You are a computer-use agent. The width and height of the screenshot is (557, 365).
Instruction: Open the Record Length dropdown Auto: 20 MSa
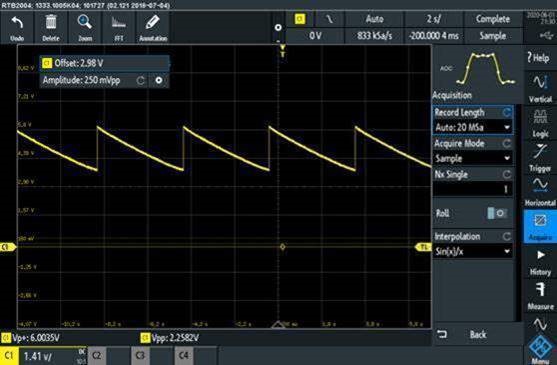pyautogui.click(x=472, y=127)
